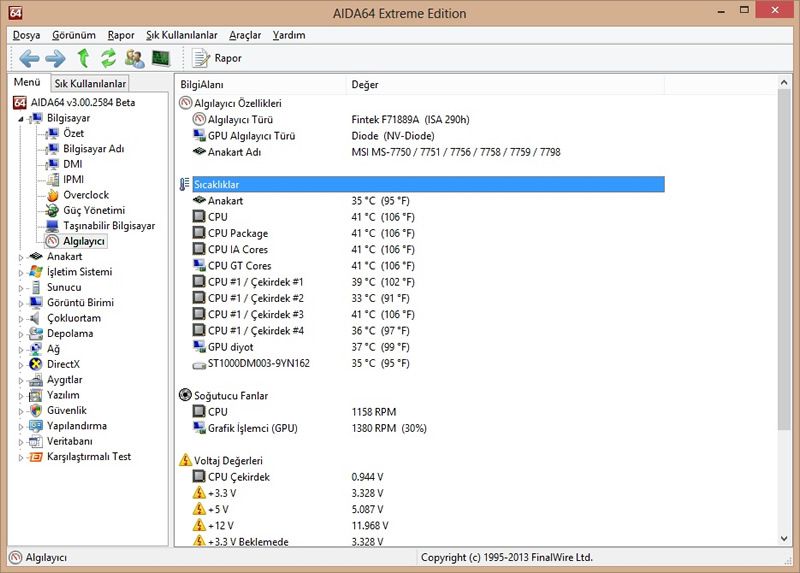Open the monitor diagnostics toolbar icon

pos(161,58)
